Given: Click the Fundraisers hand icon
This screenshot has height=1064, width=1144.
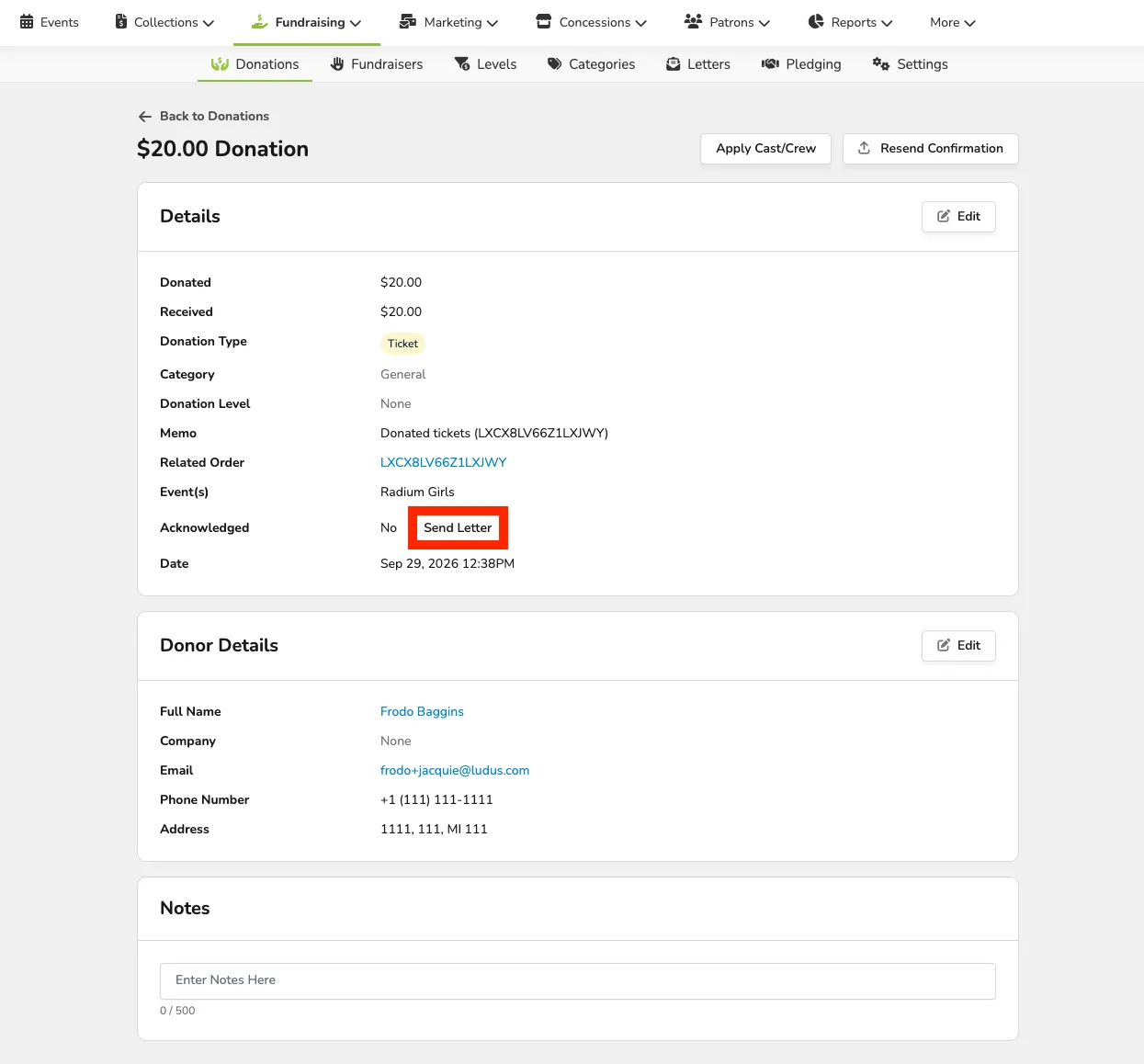Looking at the screenshot, I should (337, 64).
